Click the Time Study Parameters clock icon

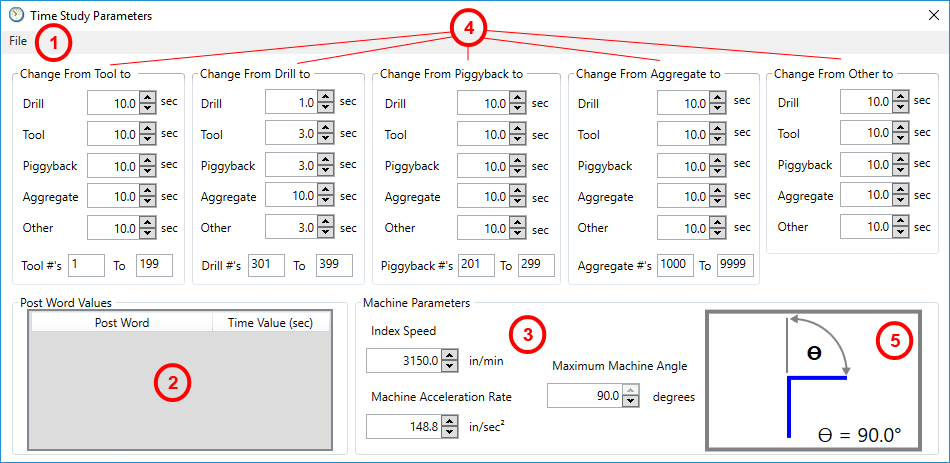(x=15, y=15)
